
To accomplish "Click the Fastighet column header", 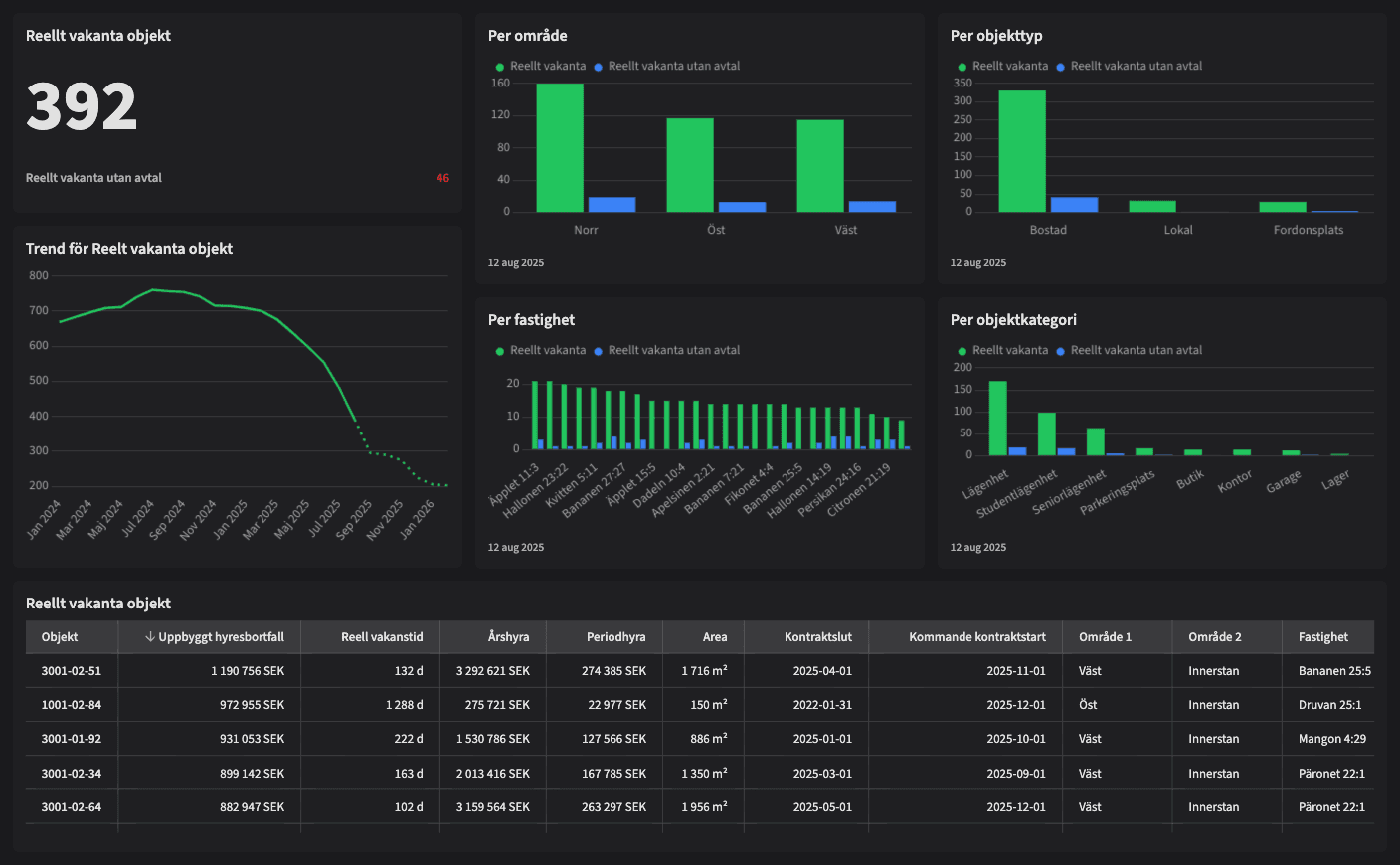I will tap(1322, 637).
